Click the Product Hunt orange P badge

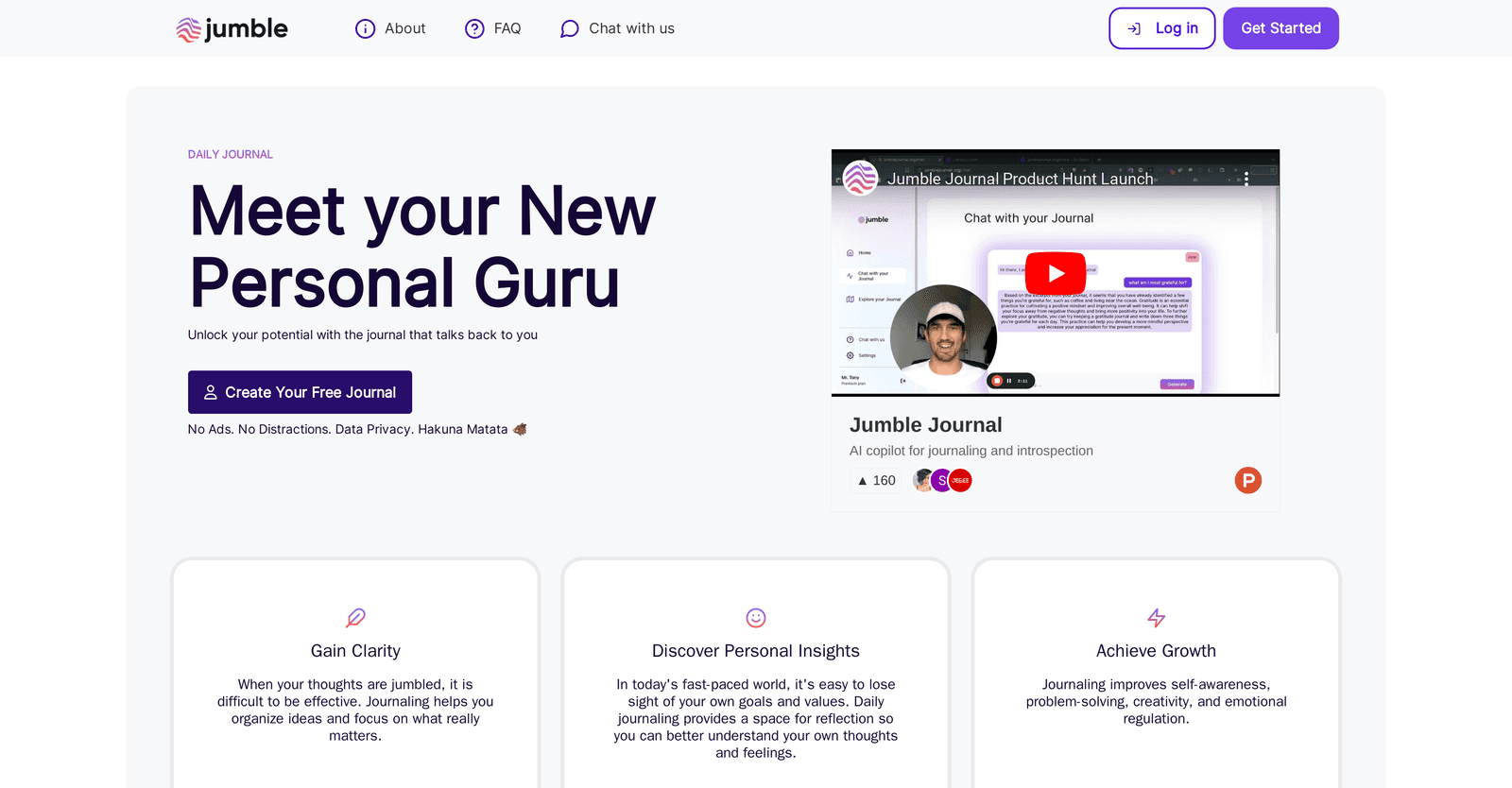1248,480
